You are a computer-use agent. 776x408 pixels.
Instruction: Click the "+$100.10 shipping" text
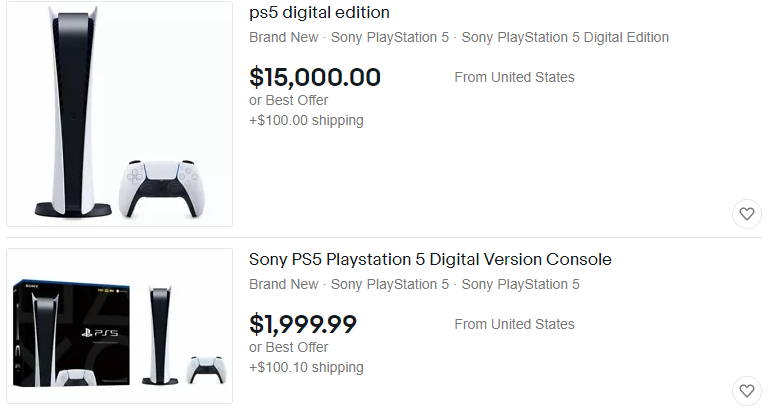point(306,368)
